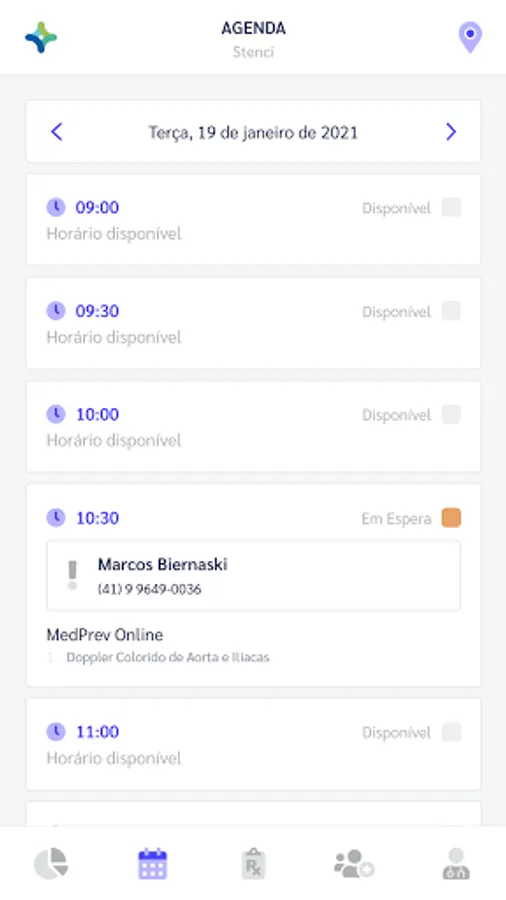Open patient card Marcos Biernaski
The height and width of the screenshot is (900, 506).
pyautogui.click(x=253, y=575)
